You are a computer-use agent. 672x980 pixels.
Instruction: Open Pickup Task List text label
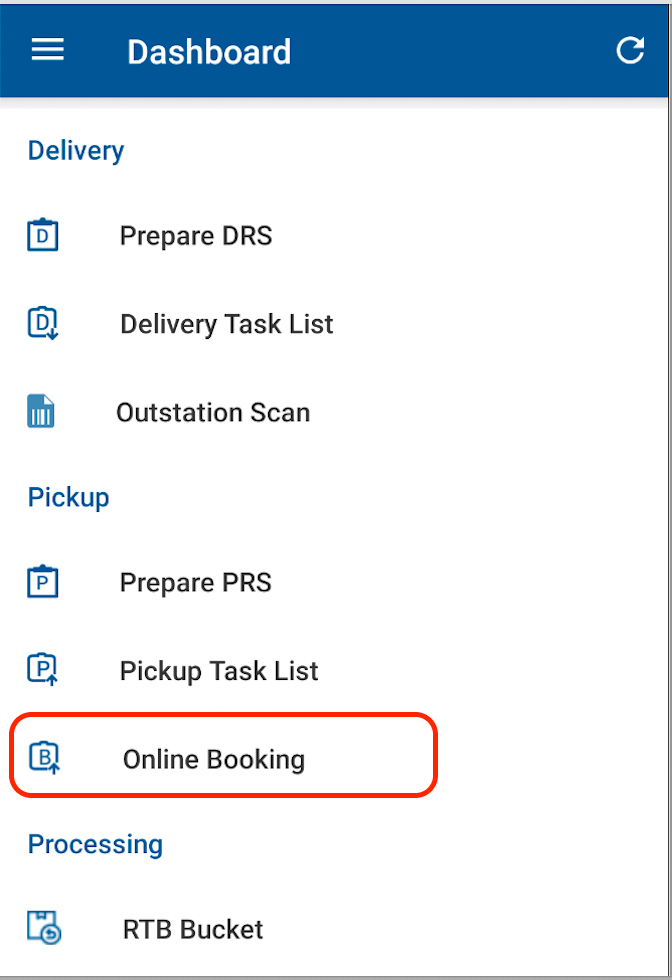tap(219, 670)
